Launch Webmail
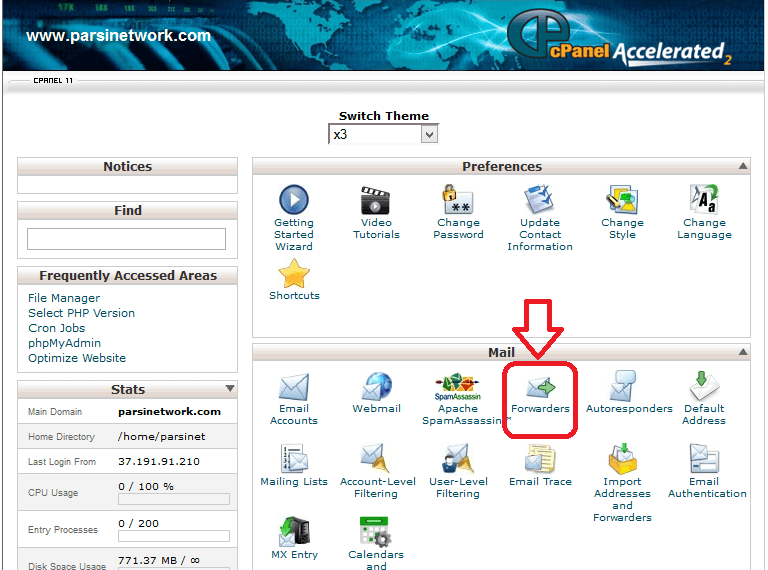 pyautogui.click(x=376, y=388)
